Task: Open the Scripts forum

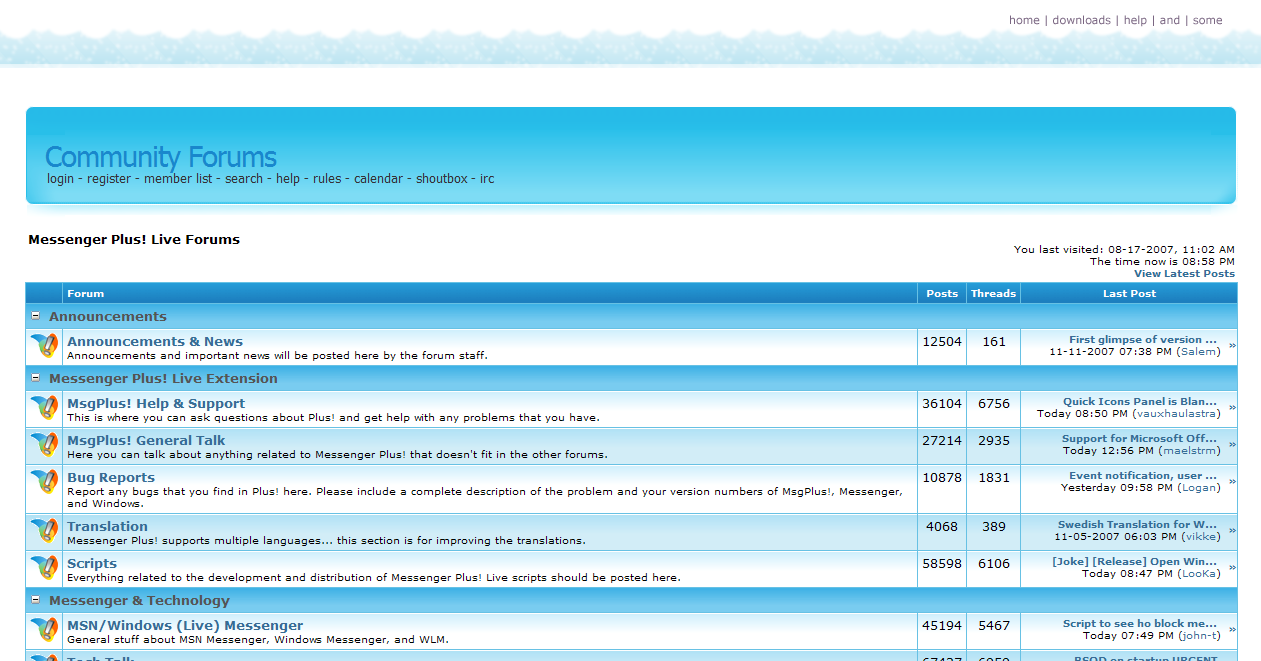Action: click(92, 563)
